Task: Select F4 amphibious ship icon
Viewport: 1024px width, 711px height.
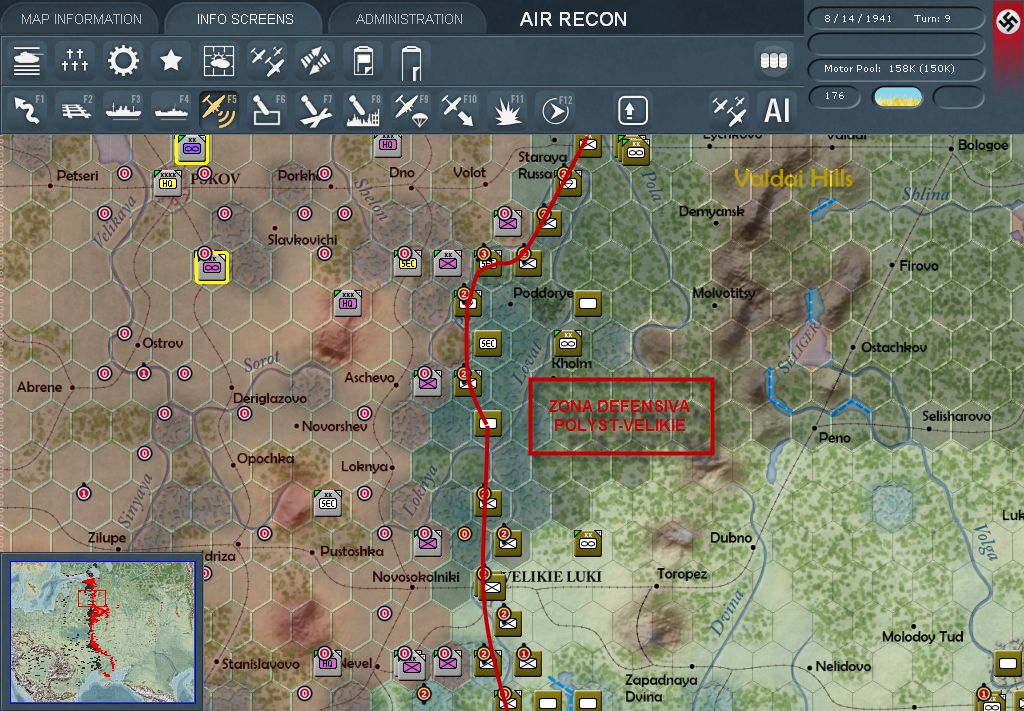Action: tap(171, 109)
